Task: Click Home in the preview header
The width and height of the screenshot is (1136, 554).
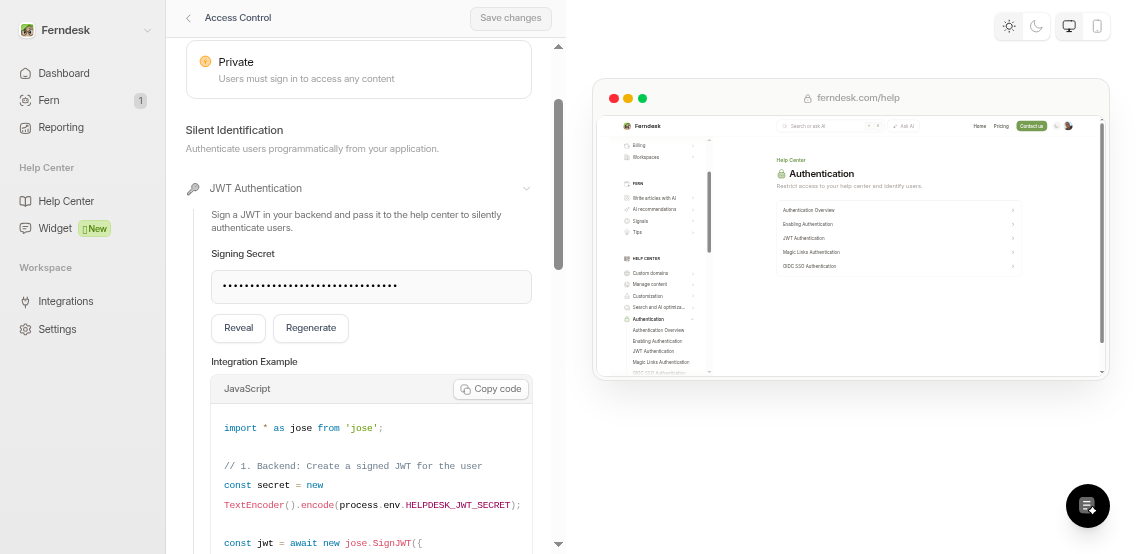Action: (x=980, y=126)
